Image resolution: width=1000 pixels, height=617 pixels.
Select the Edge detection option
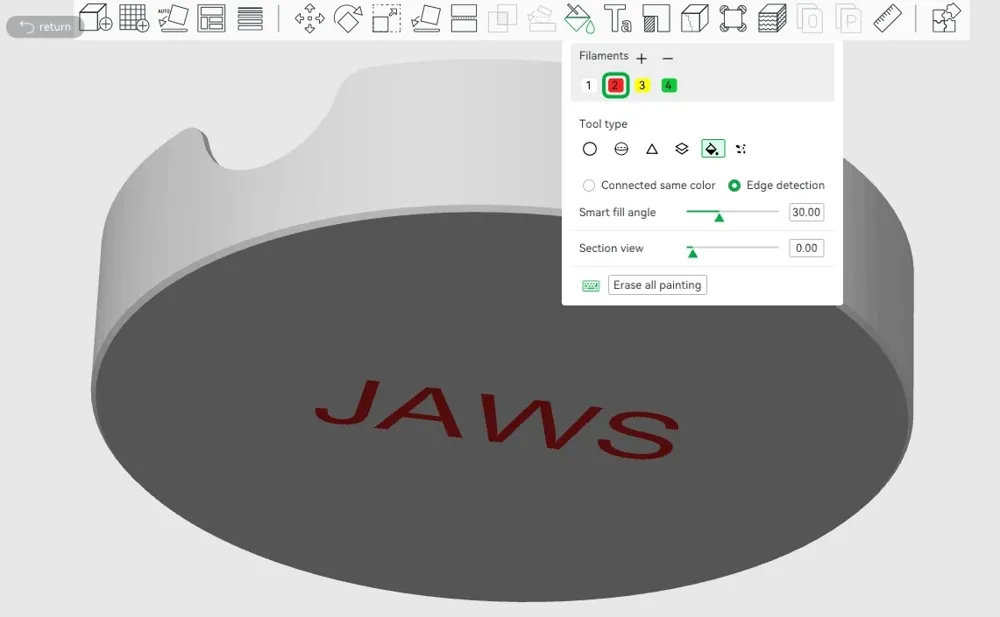[776, 185]
